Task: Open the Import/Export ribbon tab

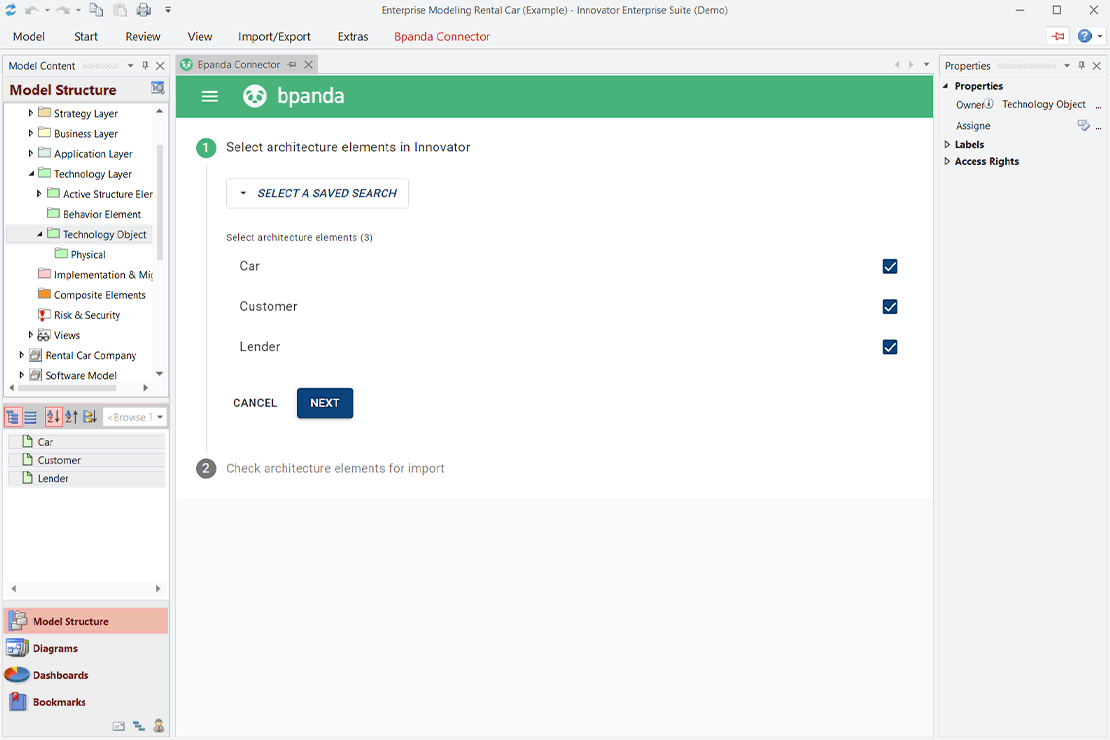Action: [x=274, y=37]
